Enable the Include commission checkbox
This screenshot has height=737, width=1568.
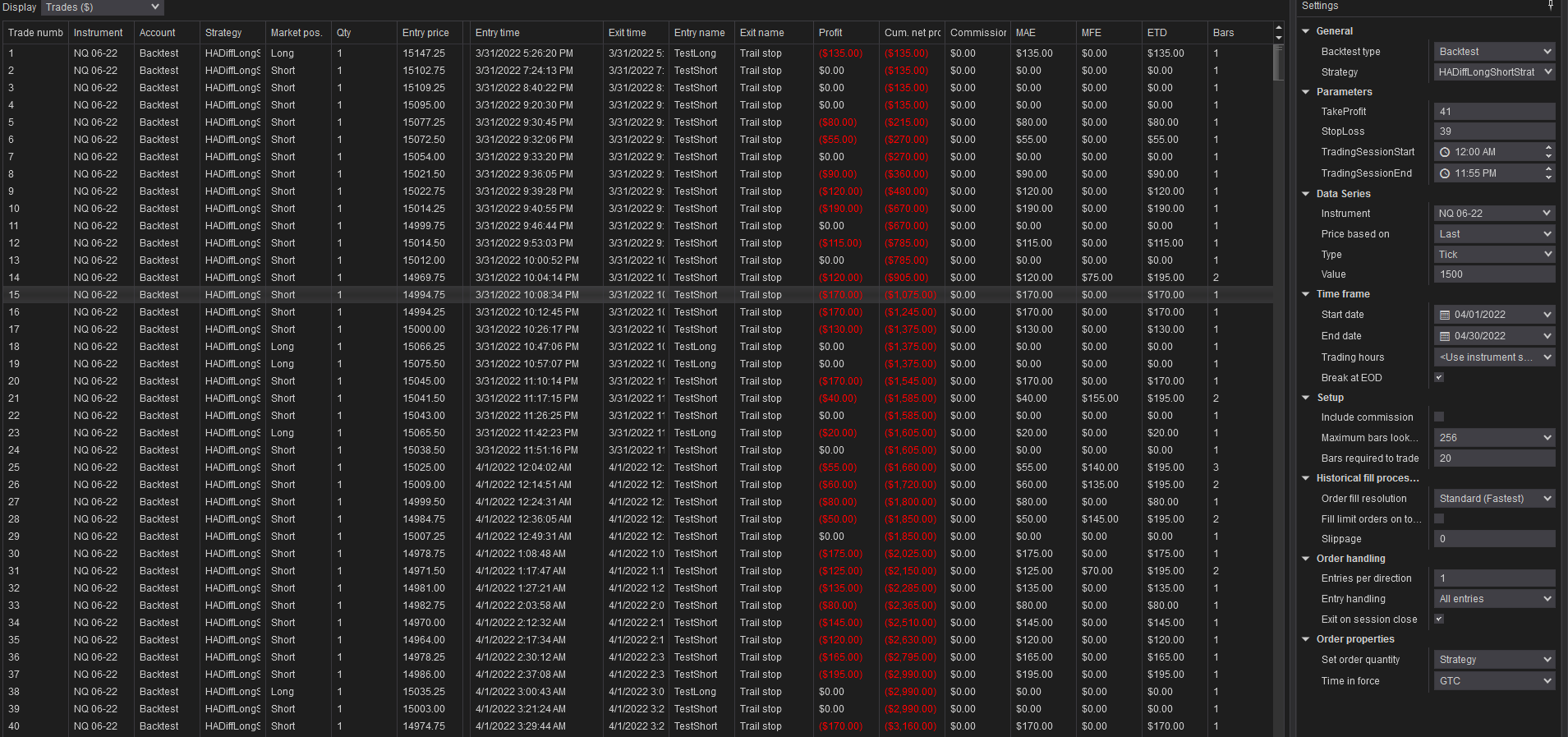point(1439,417)
